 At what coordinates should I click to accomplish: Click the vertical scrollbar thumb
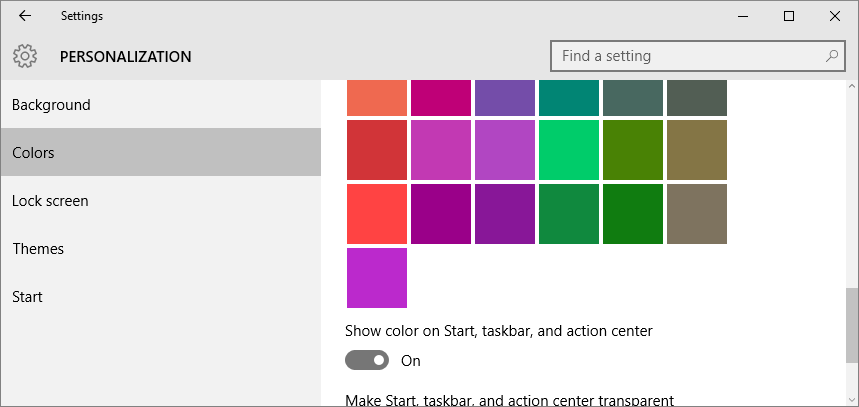pos(851,325)
